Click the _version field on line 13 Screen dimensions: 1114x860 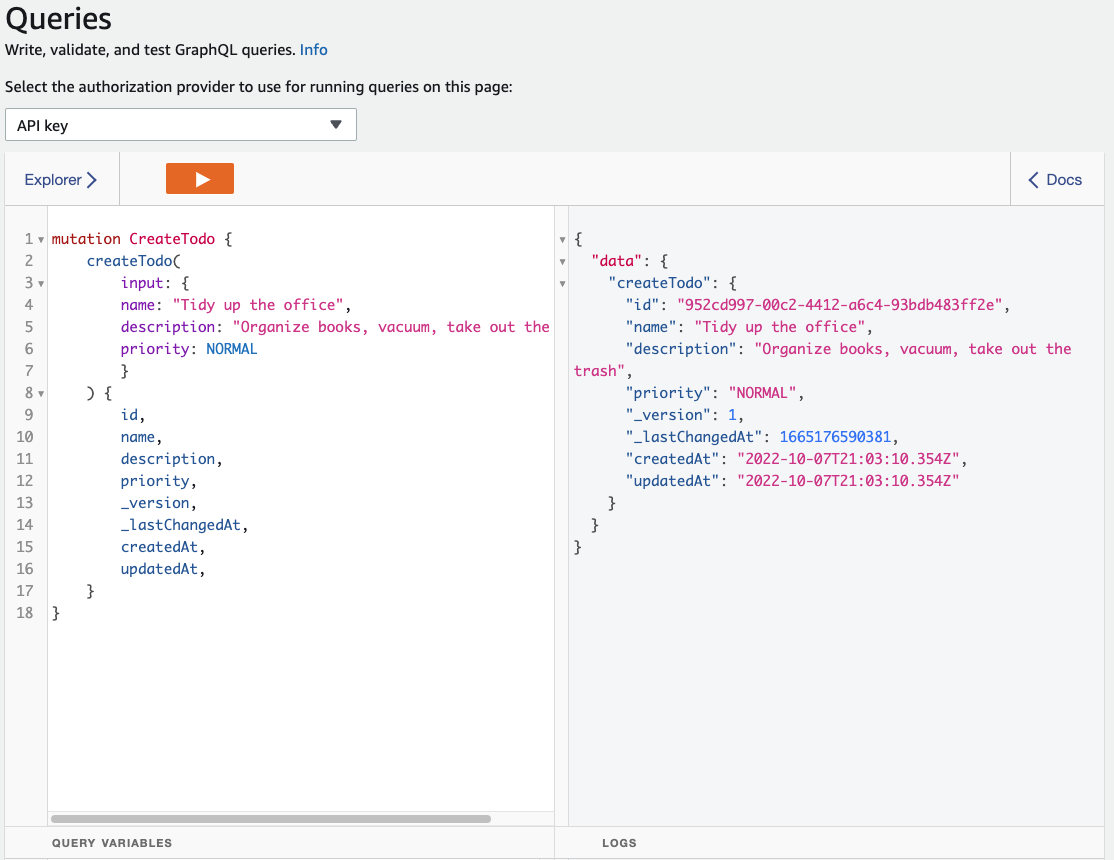(x=155, y=503)
